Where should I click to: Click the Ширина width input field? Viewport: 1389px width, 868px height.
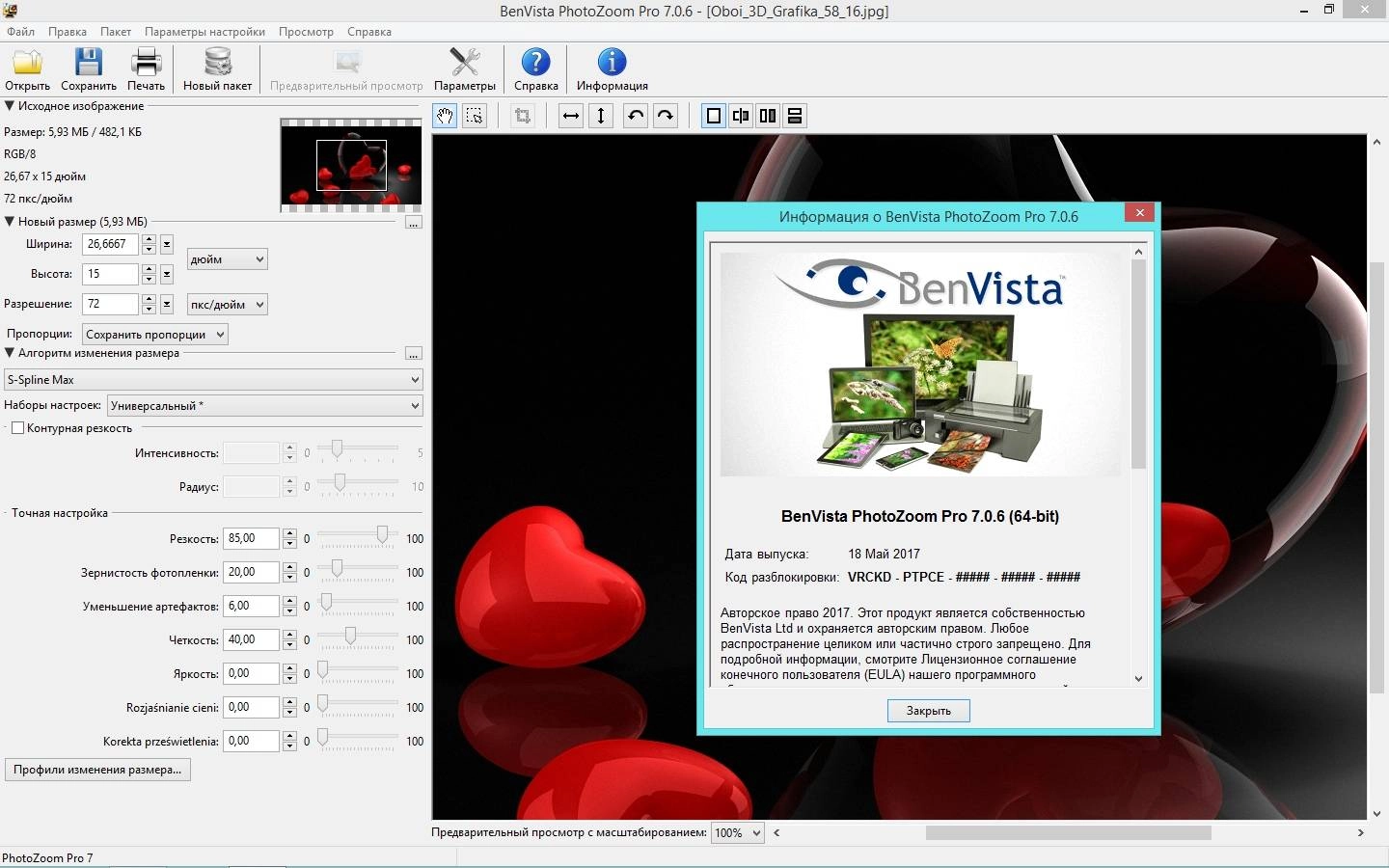tap(110, 244)
